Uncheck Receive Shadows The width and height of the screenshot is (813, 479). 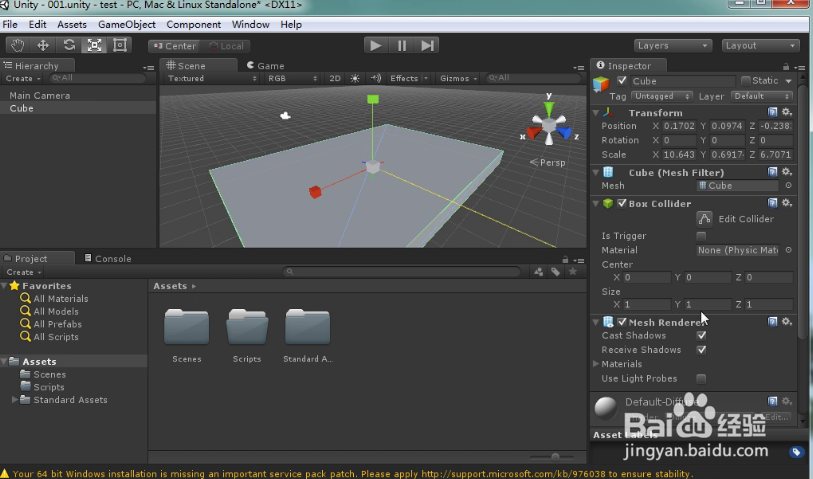click(x=701, y=350)
